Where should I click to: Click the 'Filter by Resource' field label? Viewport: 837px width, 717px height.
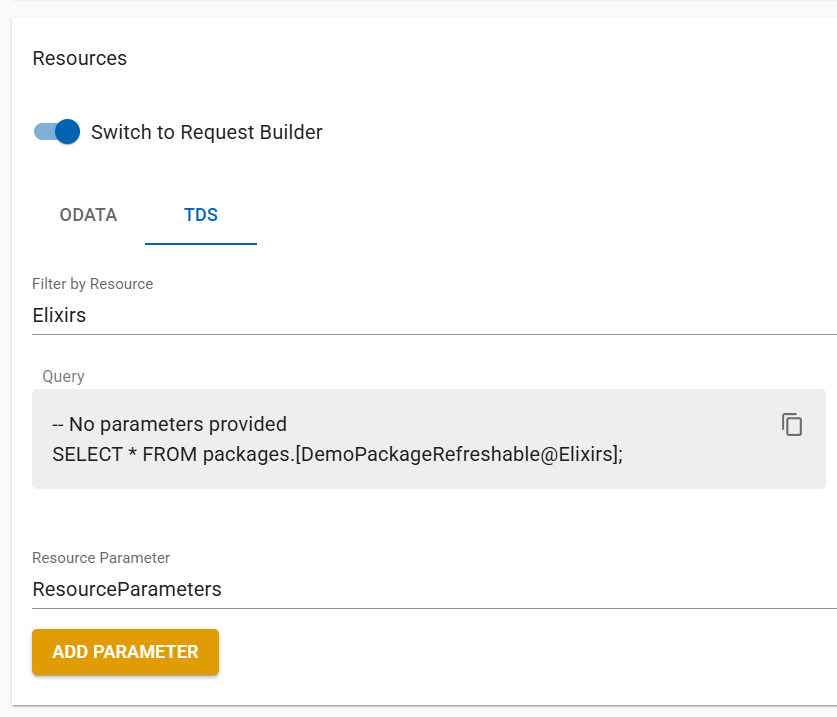click(x=92, y=284)
